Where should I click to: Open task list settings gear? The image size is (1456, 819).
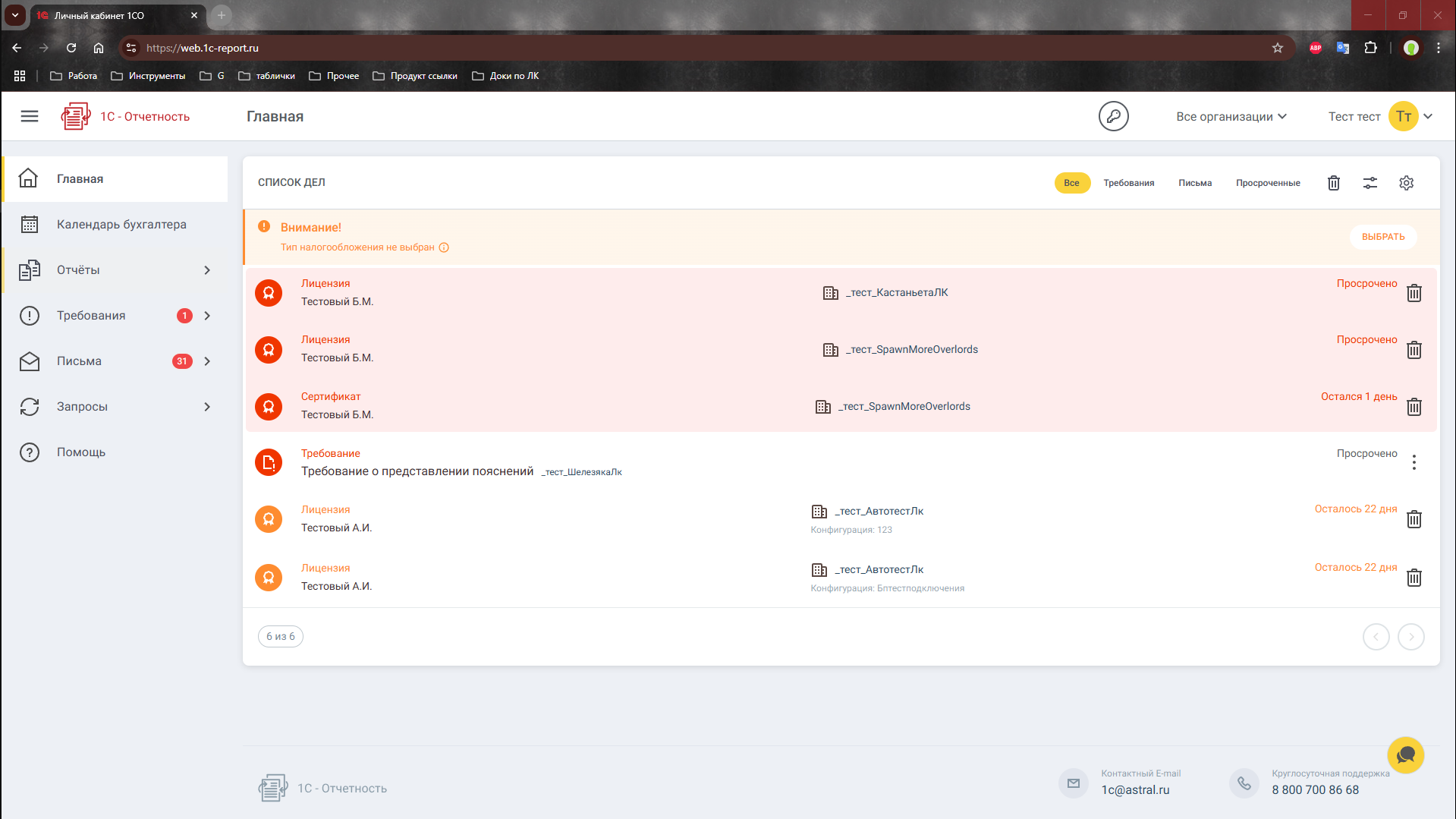click(x=1406, y=183)
